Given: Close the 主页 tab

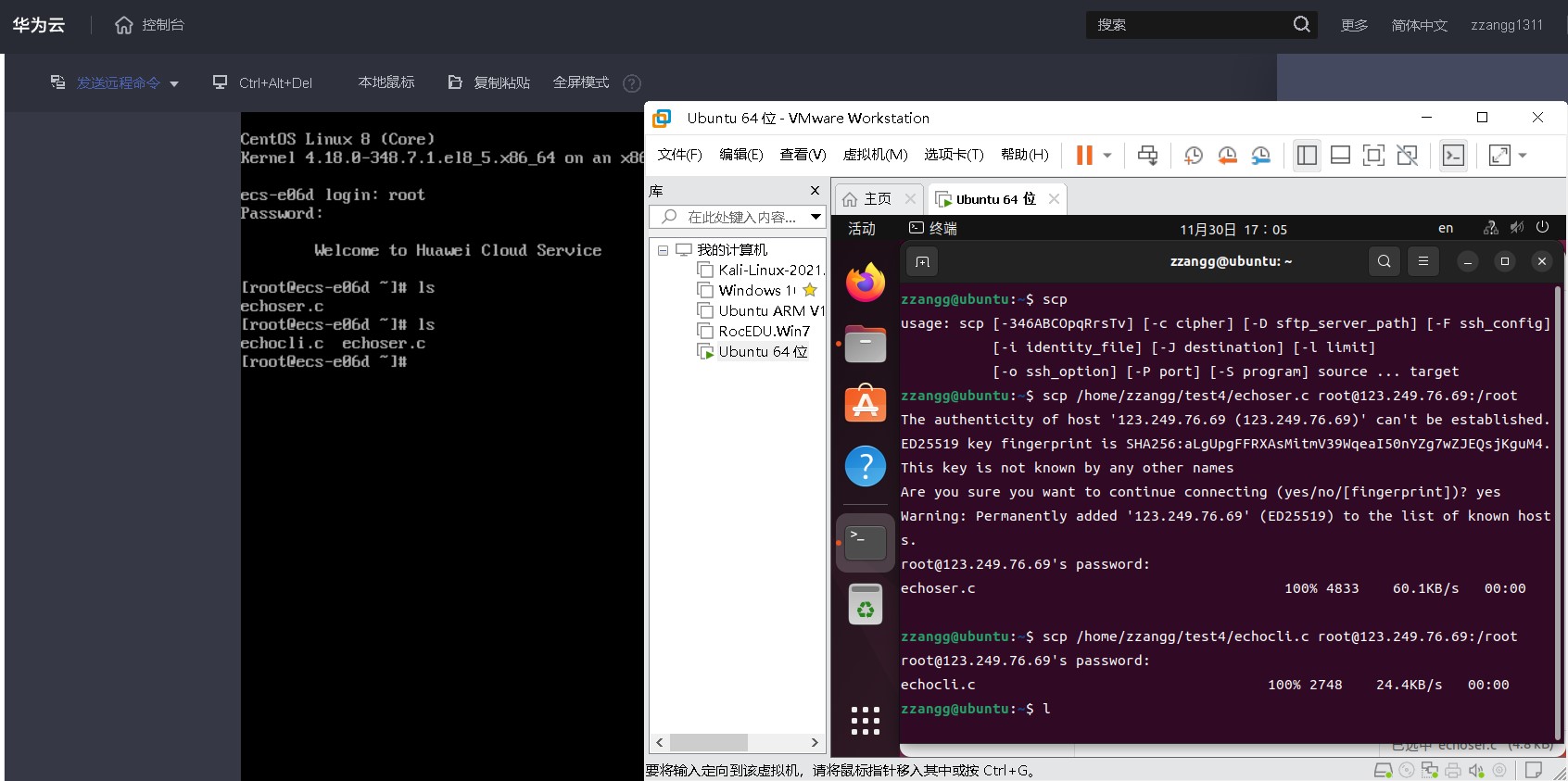Looking at the screenshot, I should (x=910, y=199).
